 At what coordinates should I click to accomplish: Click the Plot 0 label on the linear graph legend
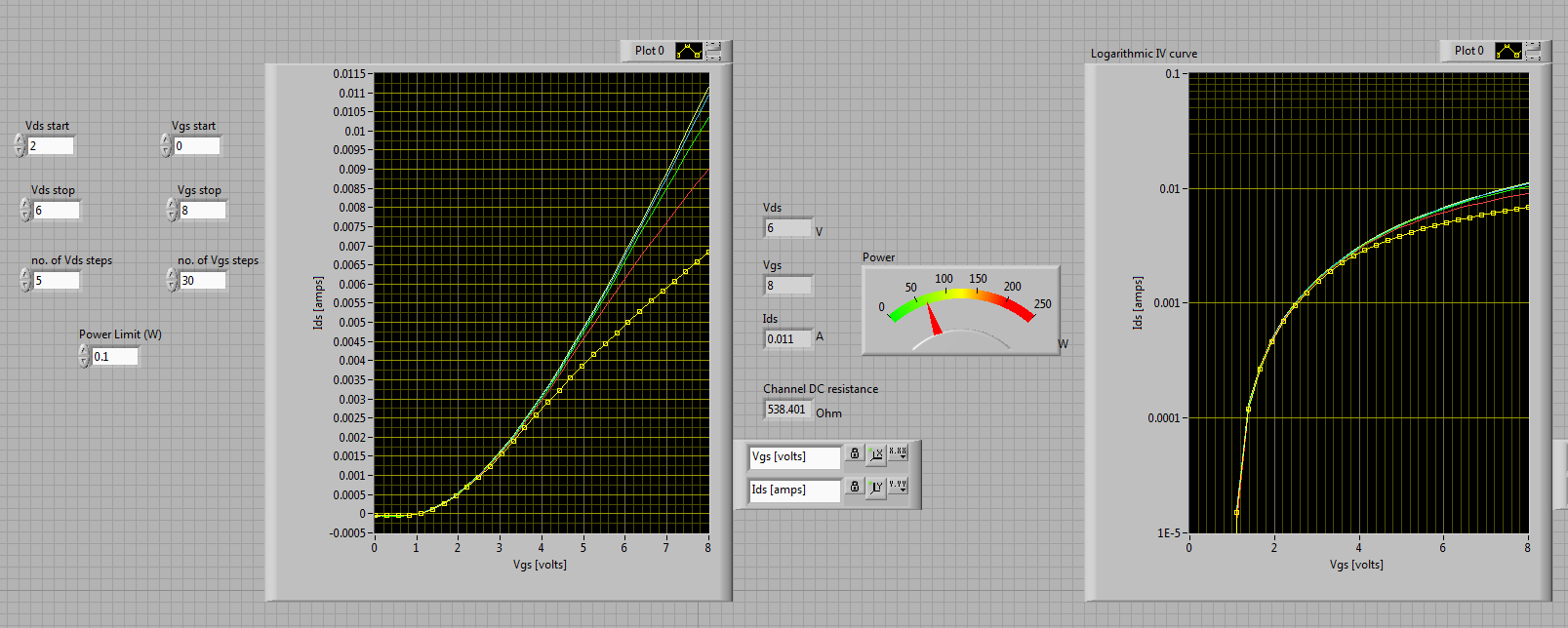tap(650, 51)
